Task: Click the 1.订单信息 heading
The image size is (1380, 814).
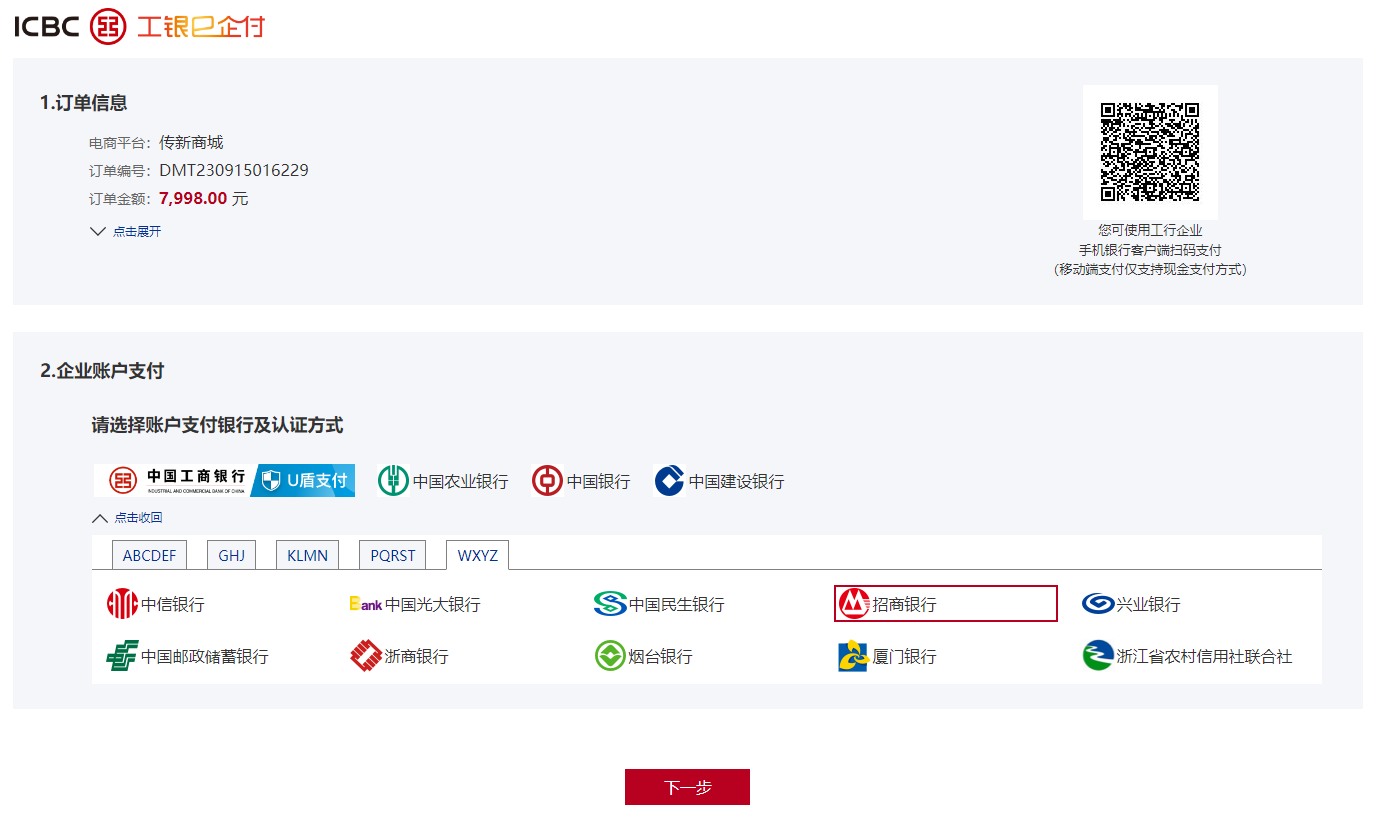Action: (84, 103)
